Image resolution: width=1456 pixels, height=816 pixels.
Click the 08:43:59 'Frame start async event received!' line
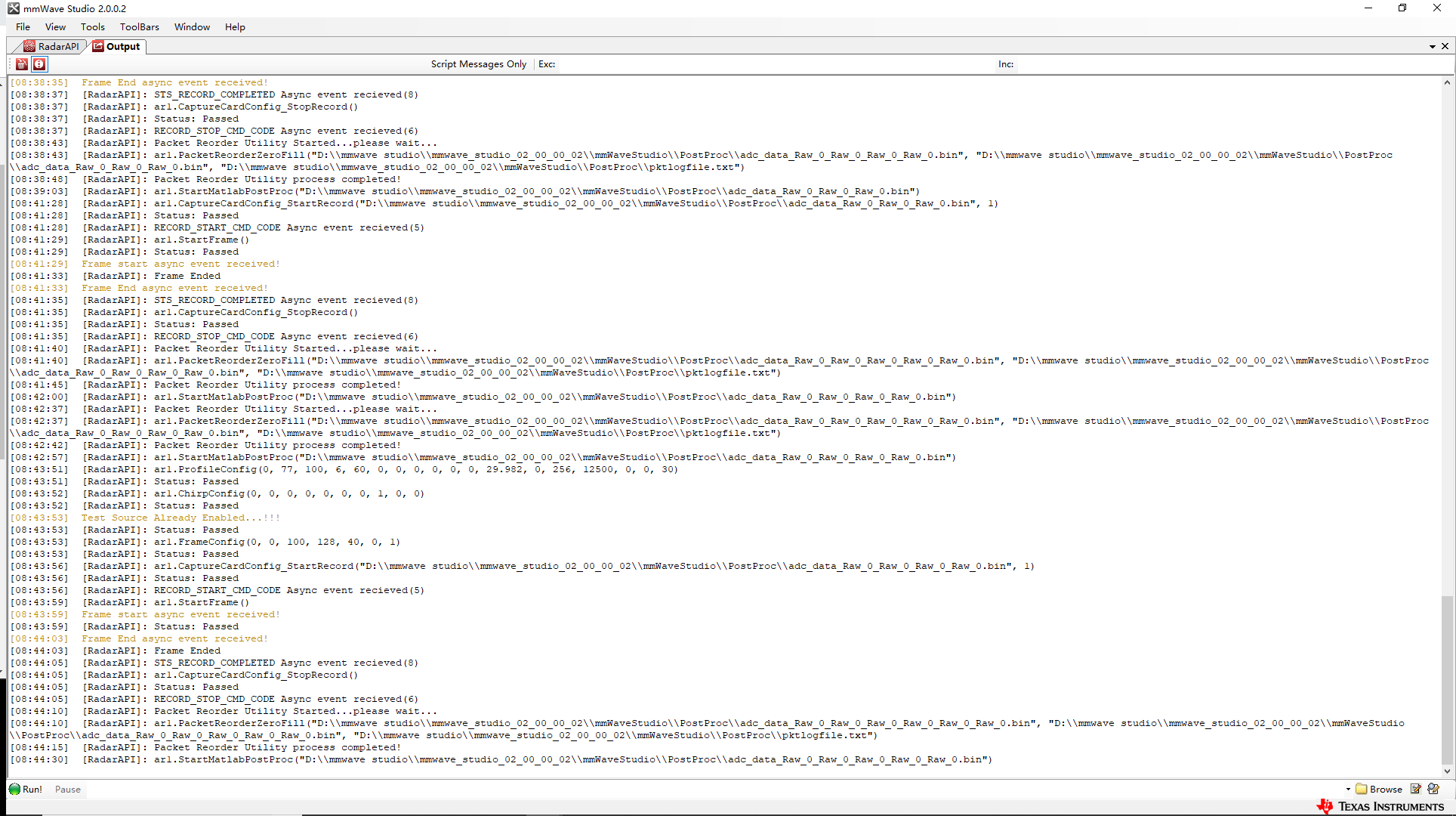coord(145,614)
